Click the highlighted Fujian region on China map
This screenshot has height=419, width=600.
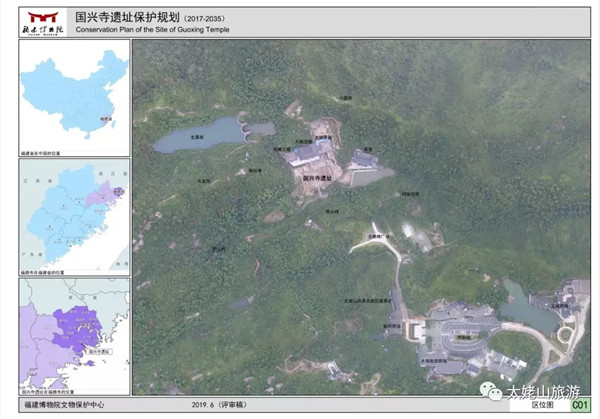tap(106, 119)
